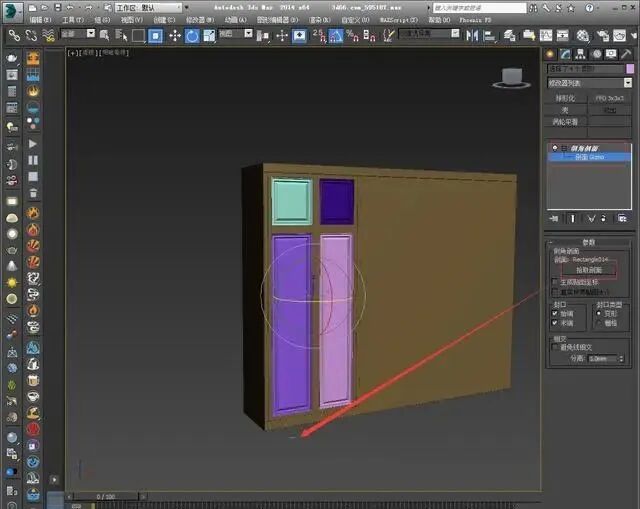
Task: Select the Bind to Space Warp icon
Action: (x=48, y=36)
